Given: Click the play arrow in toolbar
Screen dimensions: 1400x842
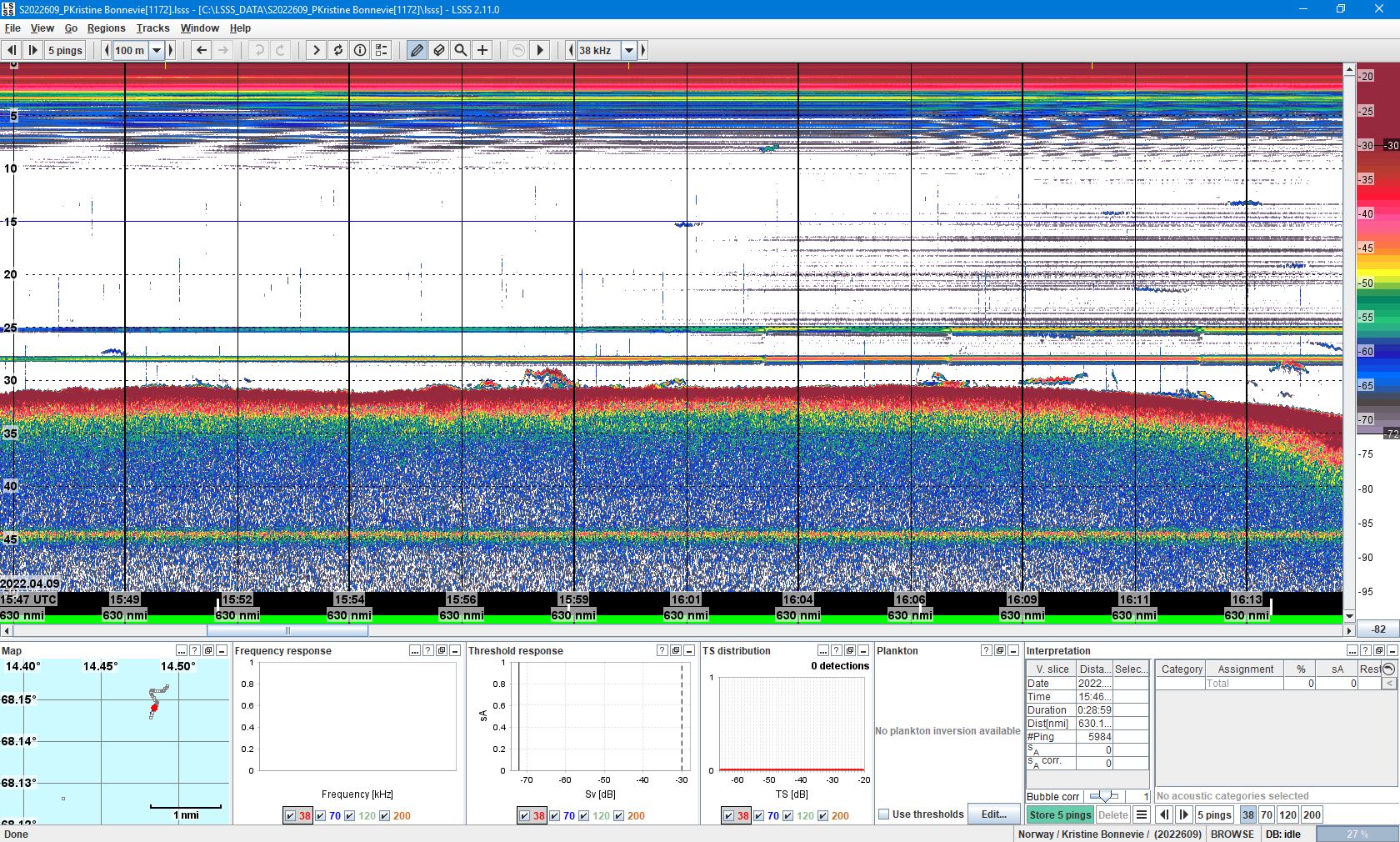Looking at the screenshot, I should point(540,50).
